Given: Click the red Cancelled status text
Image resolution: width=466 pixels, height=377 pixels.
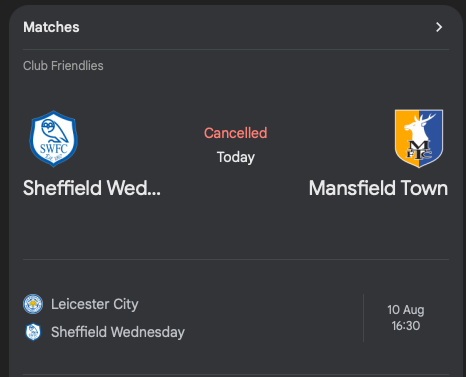Looking at the screenshot, I should click(236, 133).
